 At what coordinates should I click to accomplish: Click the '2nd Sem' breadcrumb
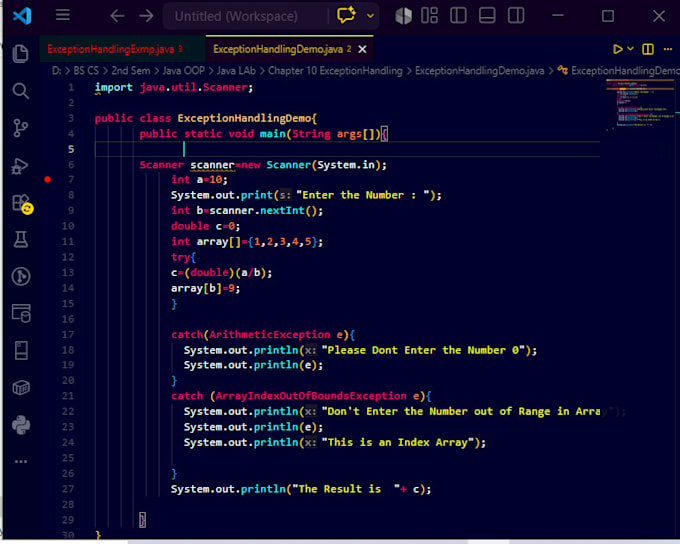(131, 71)
